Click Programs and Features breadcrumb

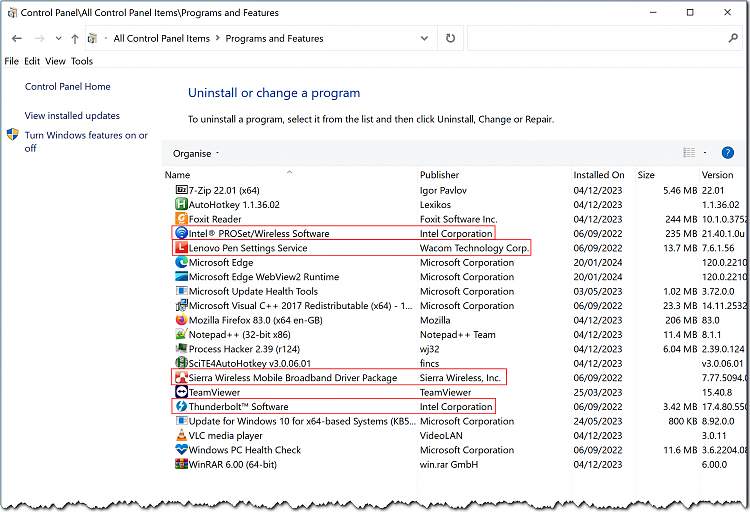tap(275, 38)
